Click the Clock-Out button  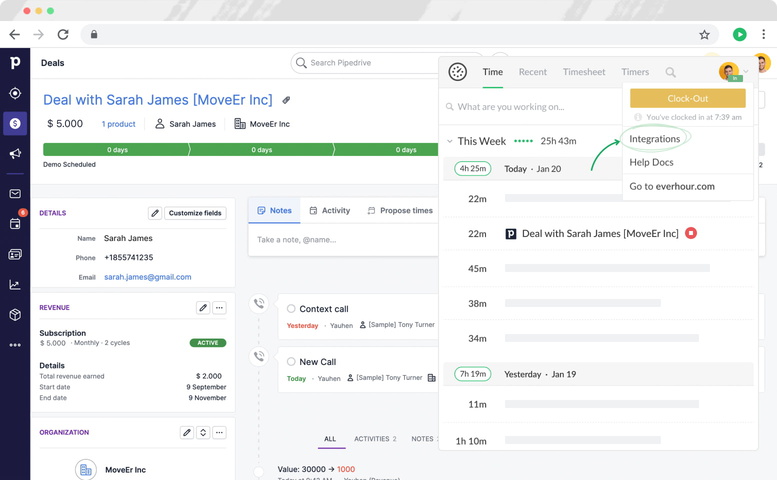[x=688, y=99]
